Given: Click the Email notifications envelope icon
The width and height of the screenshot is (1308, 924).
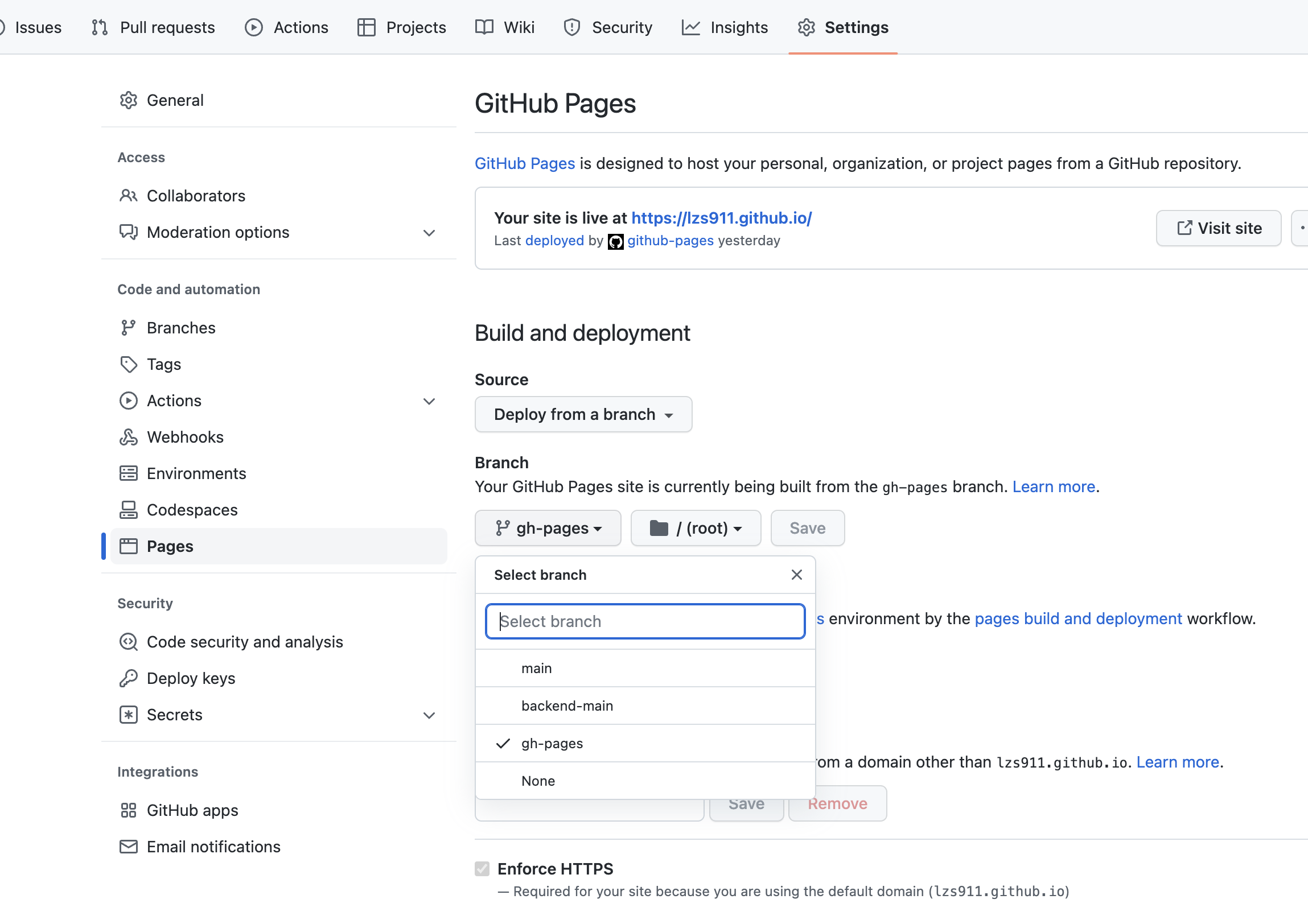Looking at the screenshot, I should [129, 847].
